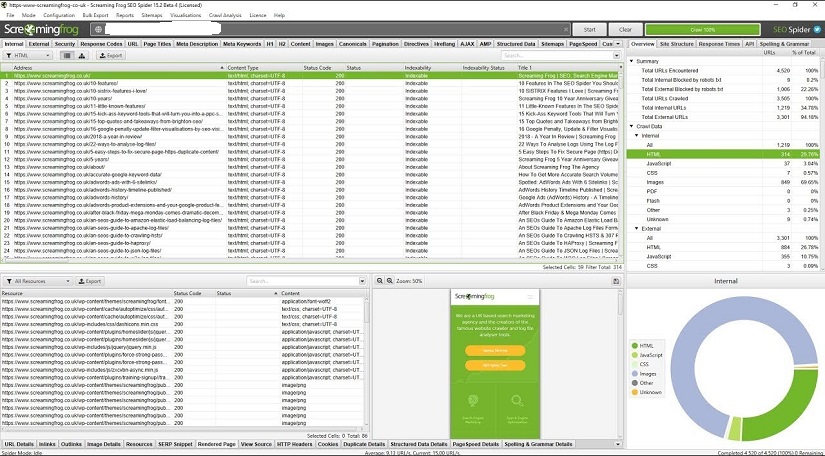Viewport: 825px width, 456px height.
Task: Click the Resources panel search field
Action: (302, 281)
